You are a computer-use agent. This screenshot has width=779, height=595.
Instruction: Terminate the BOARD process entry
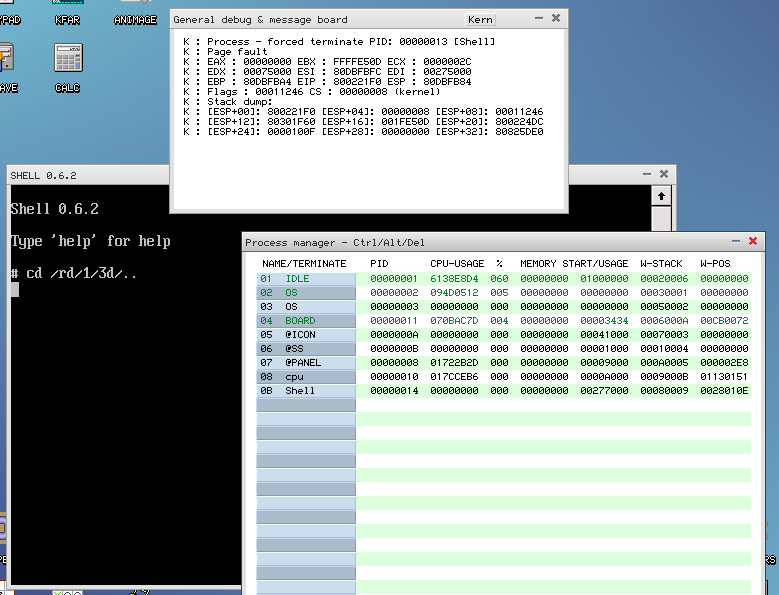(305, 320)
